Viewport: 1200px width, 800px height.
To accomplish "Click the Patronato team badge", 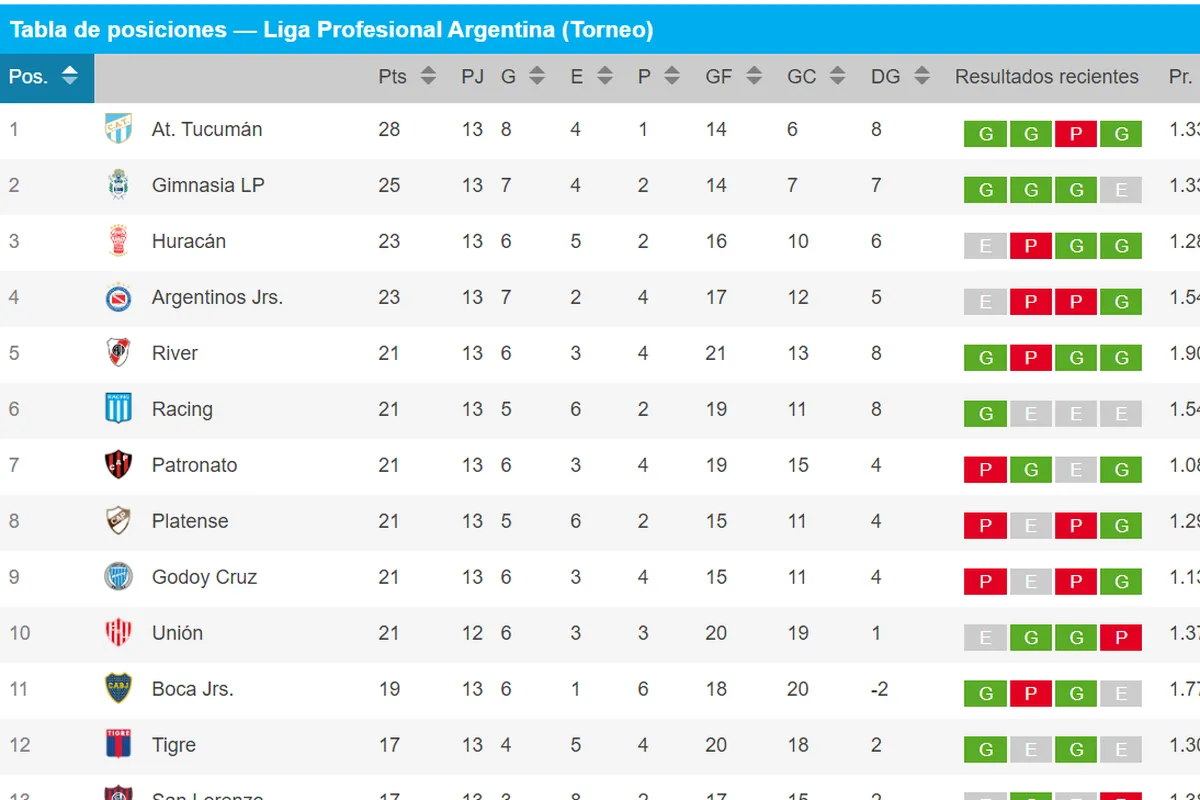I will click(x=118, y=465).
